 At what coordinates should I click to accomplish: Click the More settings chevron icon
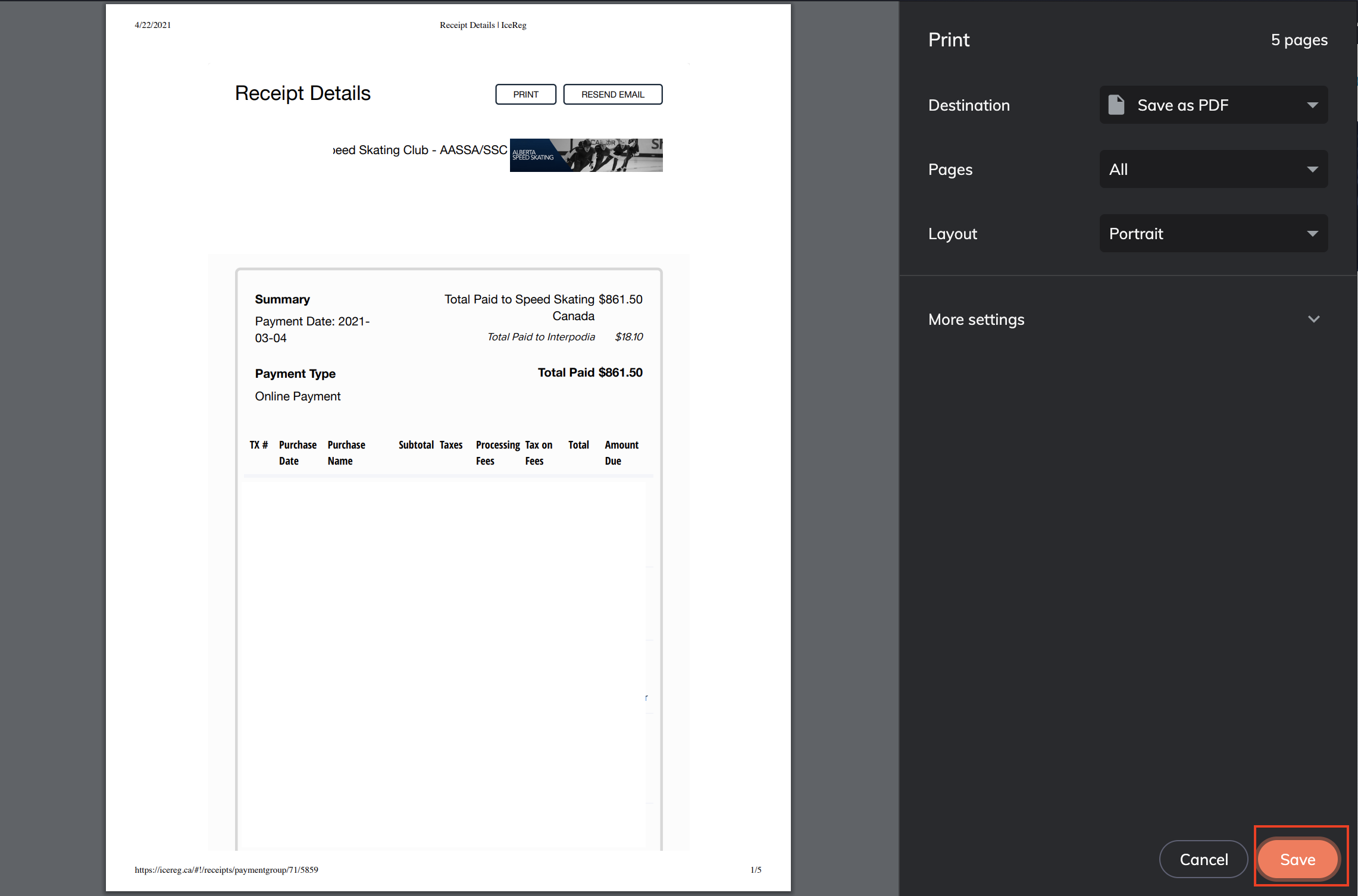pyautogui.click(x=1313, y=319)
